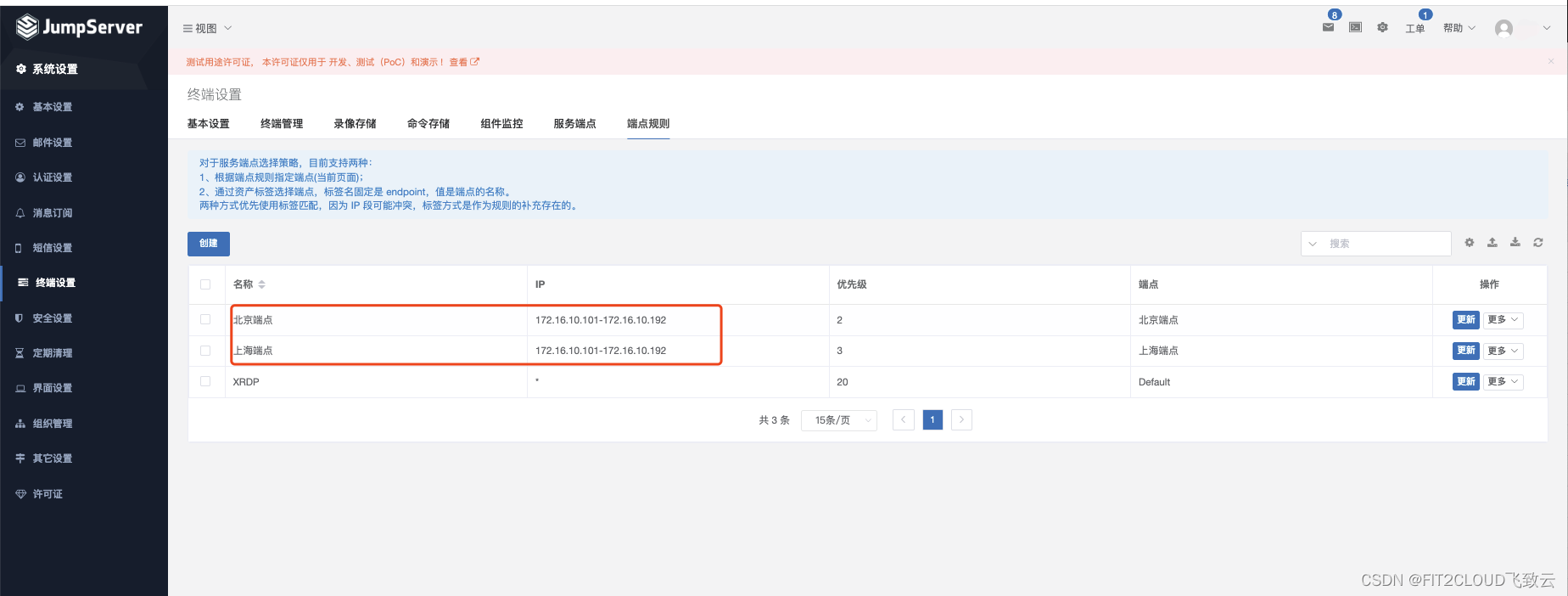Click 更新 for the 北京端点 row
The height and width of the screenshot is (596, 1568).
coord(1466,320)
